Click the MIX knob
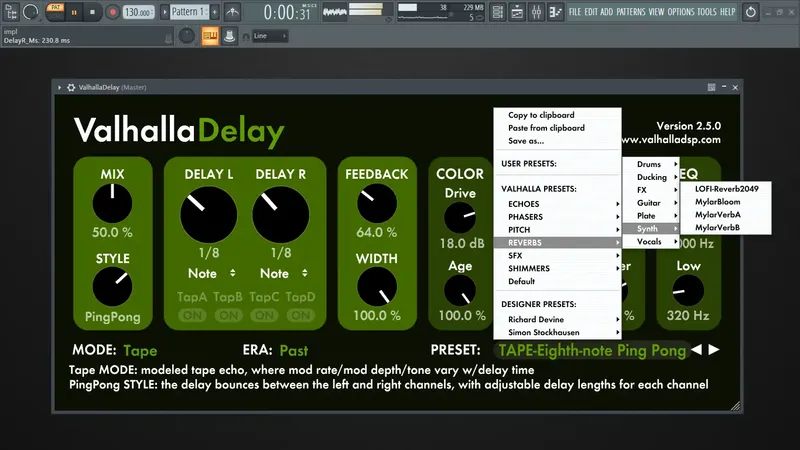This screenshot has width=800, height=450. click(x=112, y=204)
